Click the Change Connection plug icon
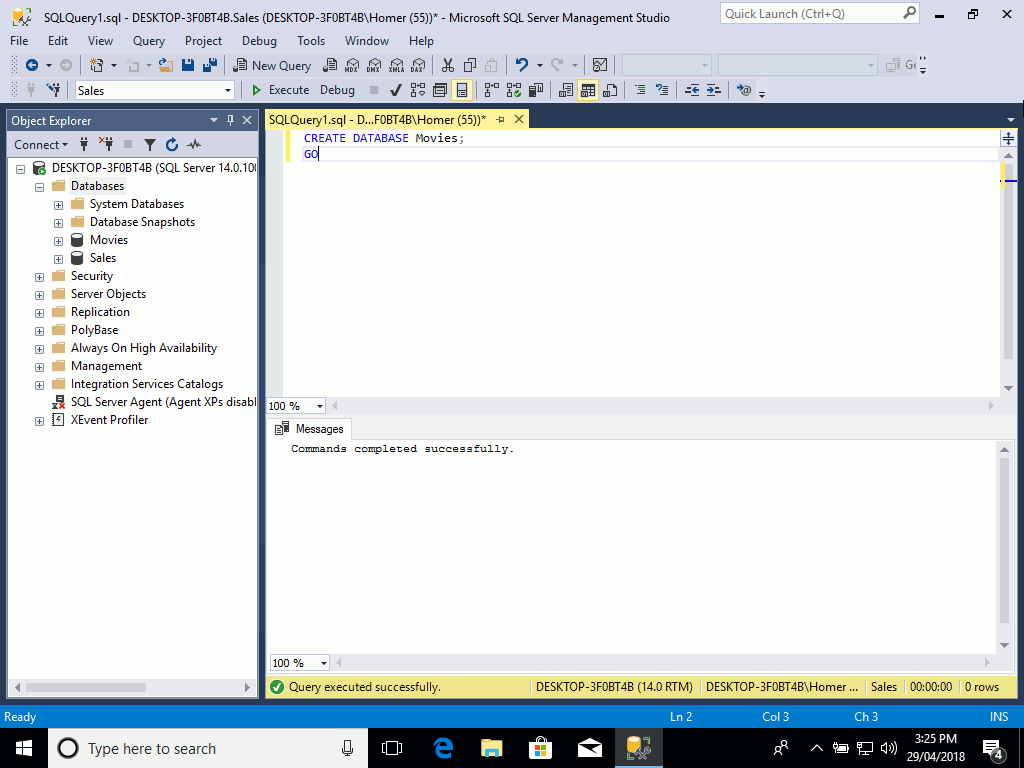 point(54,90)
